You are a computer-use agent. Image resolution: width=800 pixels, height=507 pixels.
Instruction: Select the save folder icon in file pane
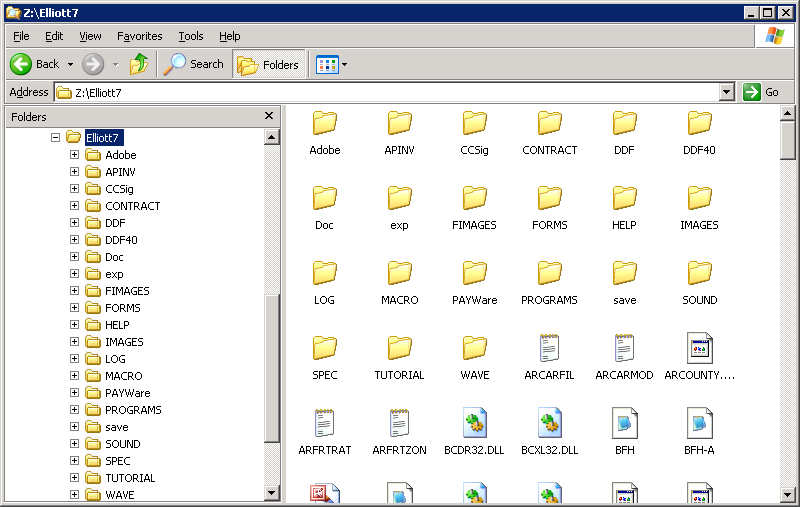pyautogui.click(x=624, y=273)
